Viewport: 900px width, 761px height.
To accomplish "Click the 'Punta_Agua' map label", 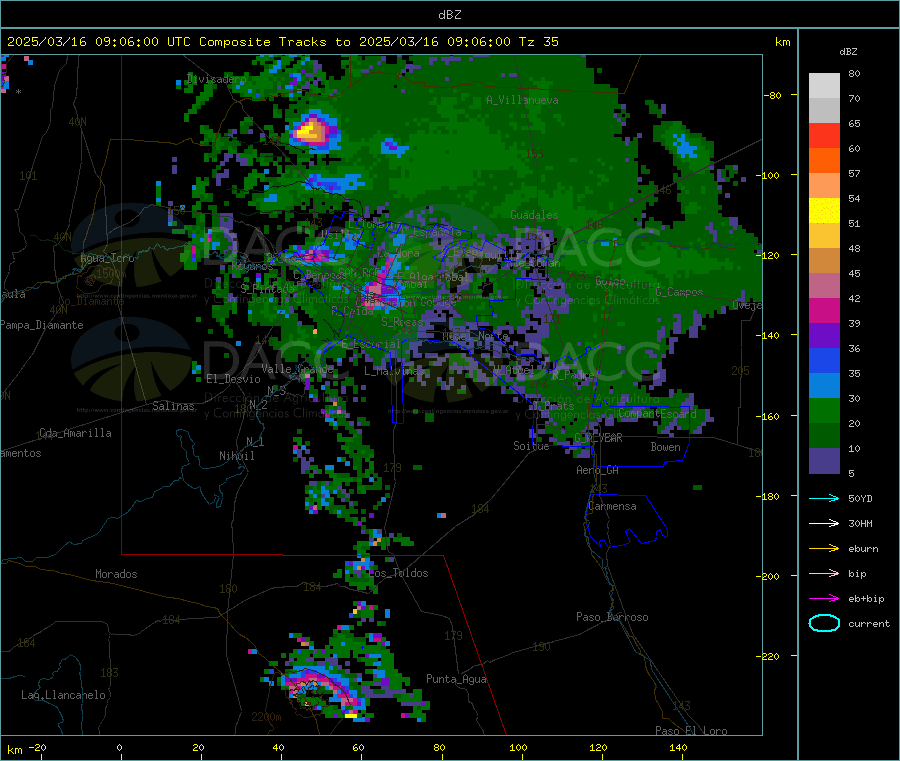I will pos(456,679).
